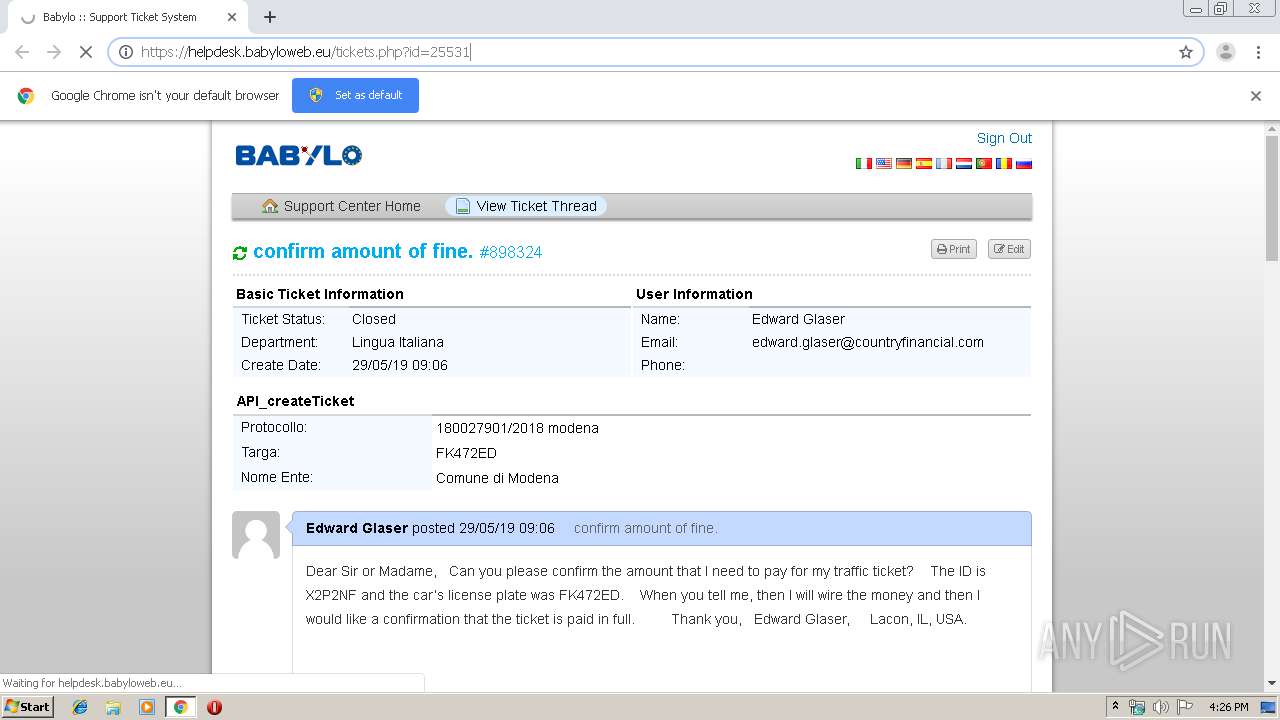This screenshot has width=1280, height=720.
Task: Switch language to French flag
Action: [x=944, y=163]
